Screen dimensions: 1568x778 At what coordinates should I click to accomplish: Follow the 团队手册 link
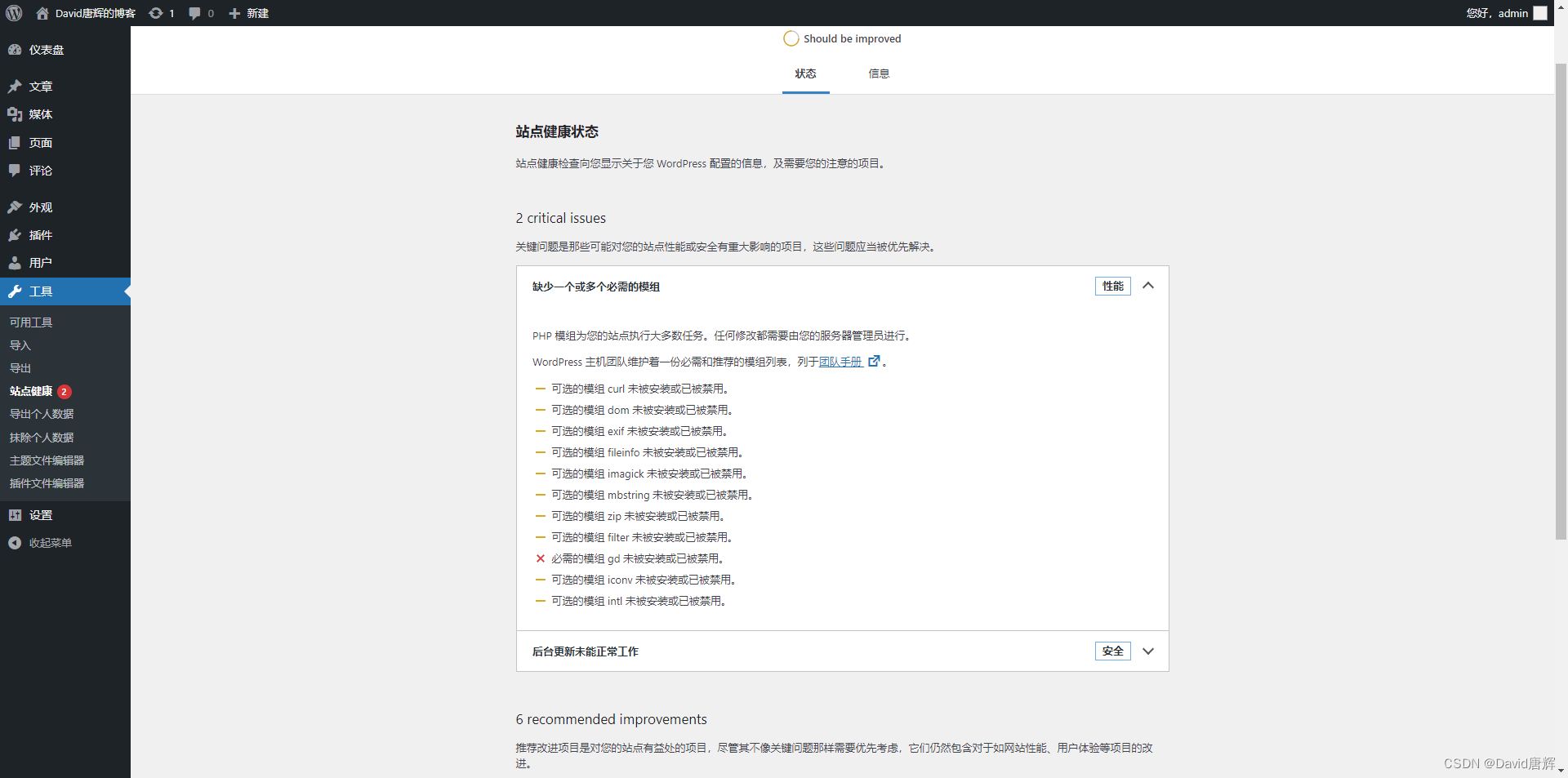point(840,362)
